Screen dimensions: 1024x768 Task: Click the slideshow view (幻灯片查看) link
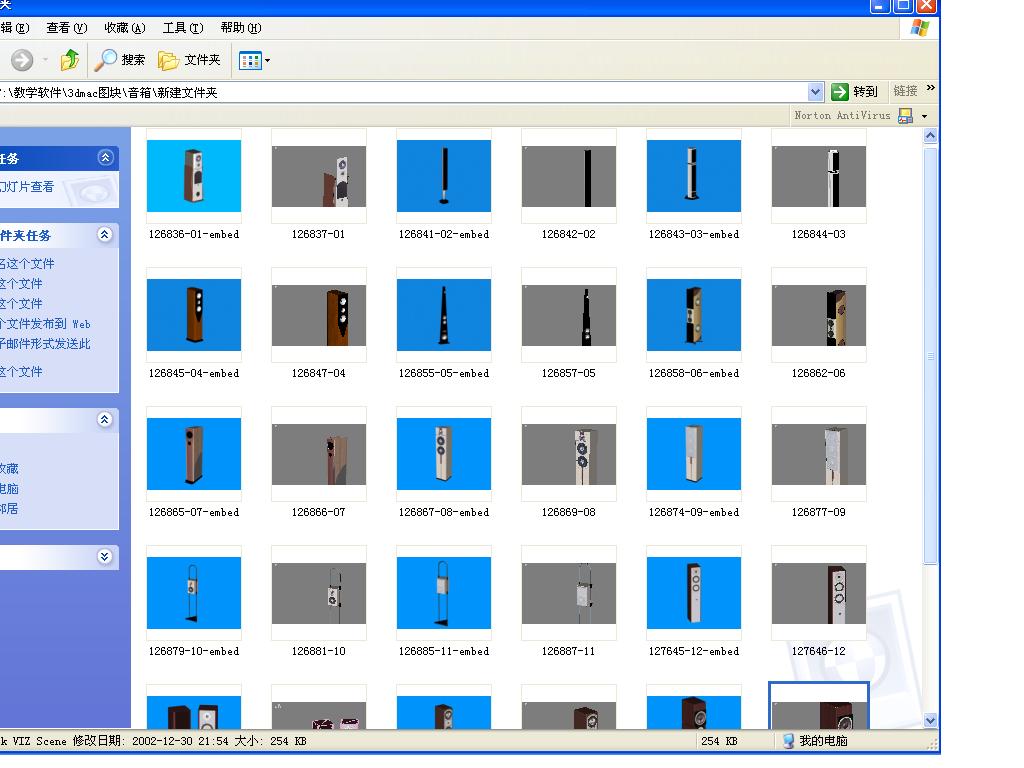click(27, 187)
